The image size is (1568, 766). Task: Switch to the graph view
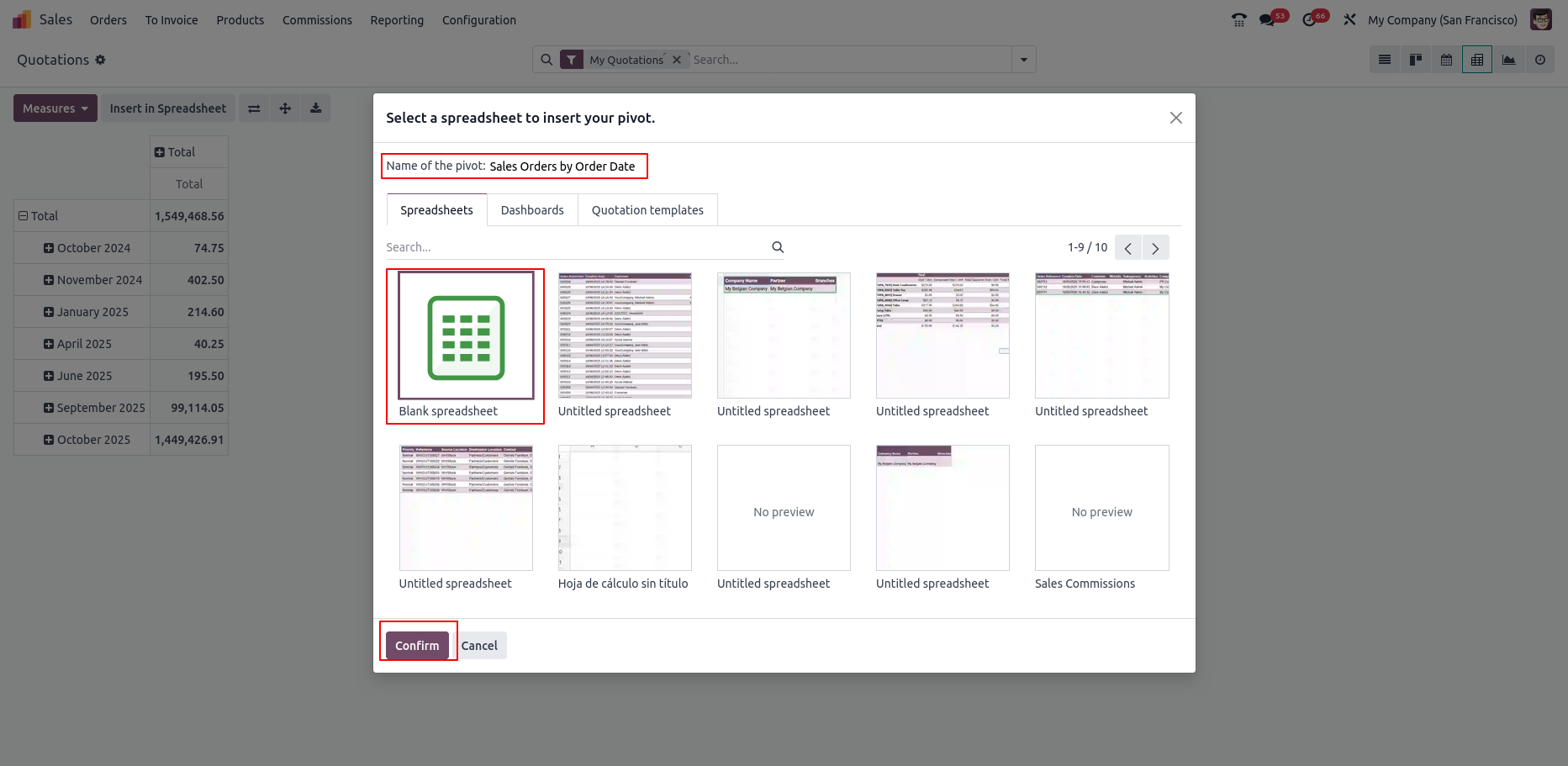[x=1508, y=60]
